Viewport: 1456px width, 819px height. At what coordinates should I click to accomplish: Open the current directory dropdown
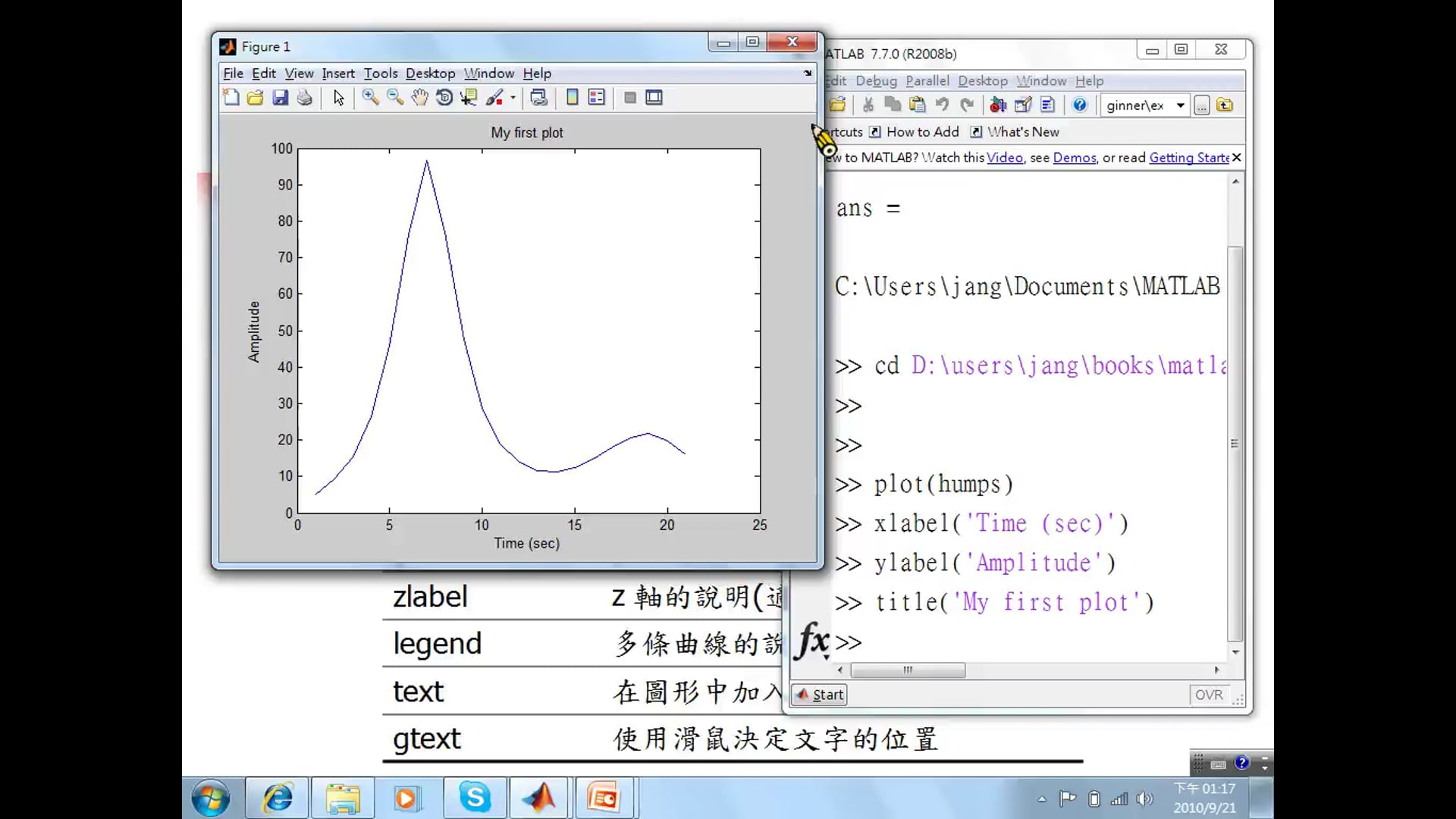[x=1180, y=105]
